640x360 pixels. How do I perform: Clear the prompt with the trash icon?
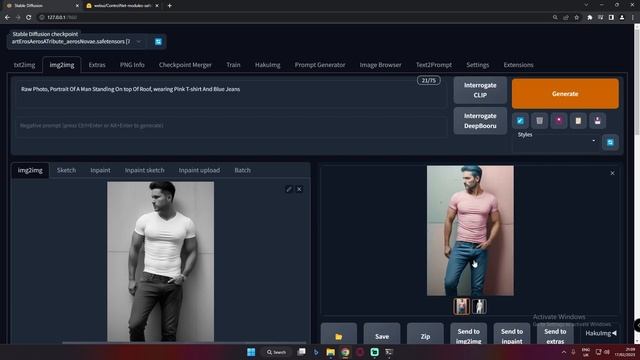tap(539, 121)
